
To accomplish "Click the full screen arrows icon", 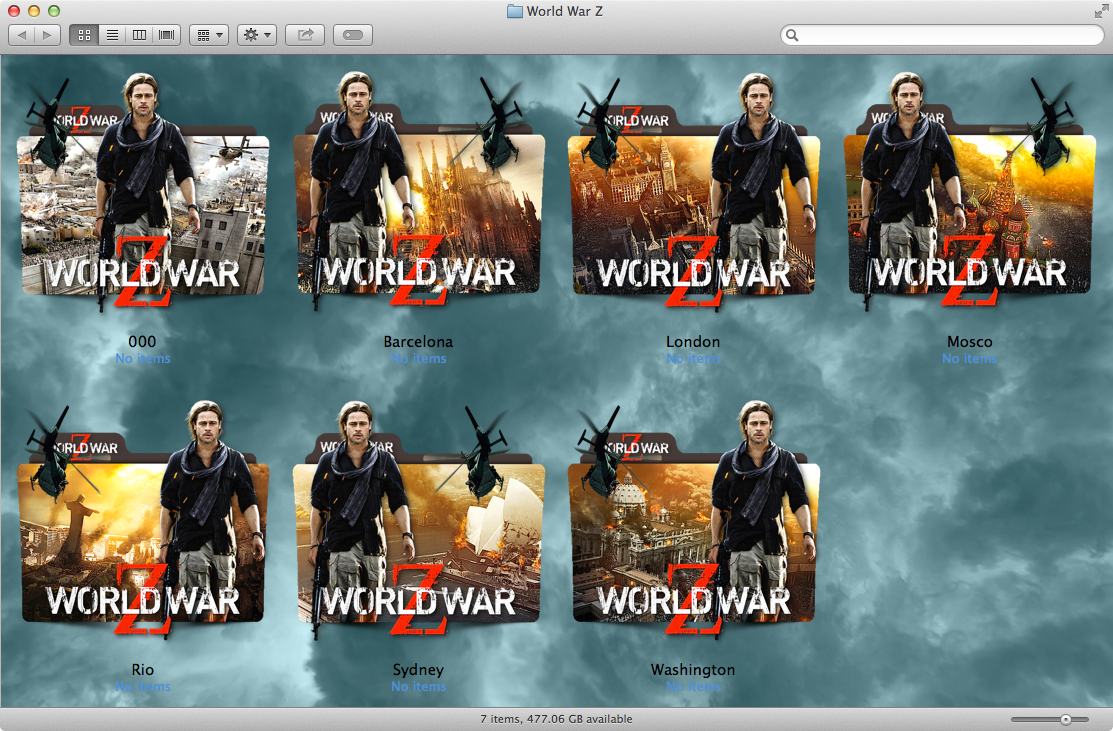I will coord(1100,11).
